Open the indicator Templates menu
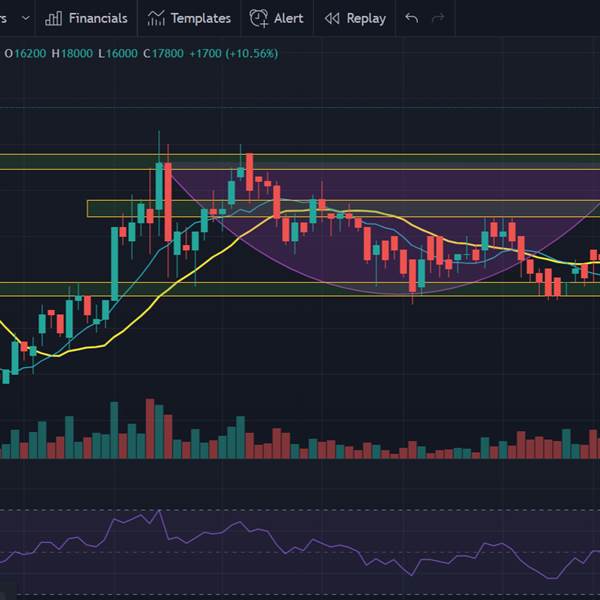The height and width of the screenshot is (600, 600). point(189,18)
